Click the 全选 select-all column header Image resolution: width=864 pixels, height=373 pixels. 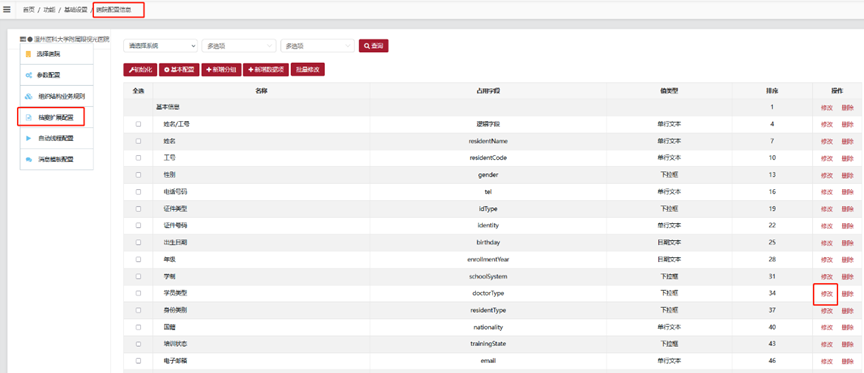pyautogui.click(x=138, y=90)
